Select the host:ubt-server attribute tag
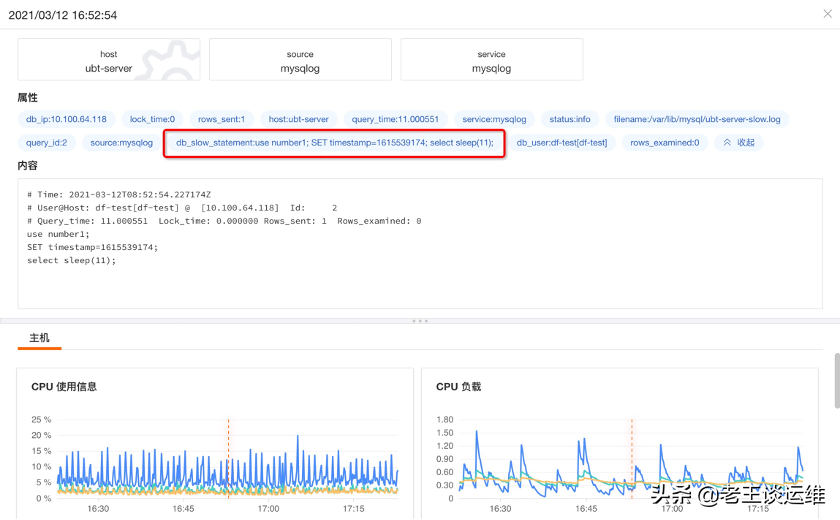 pos(298,119)
